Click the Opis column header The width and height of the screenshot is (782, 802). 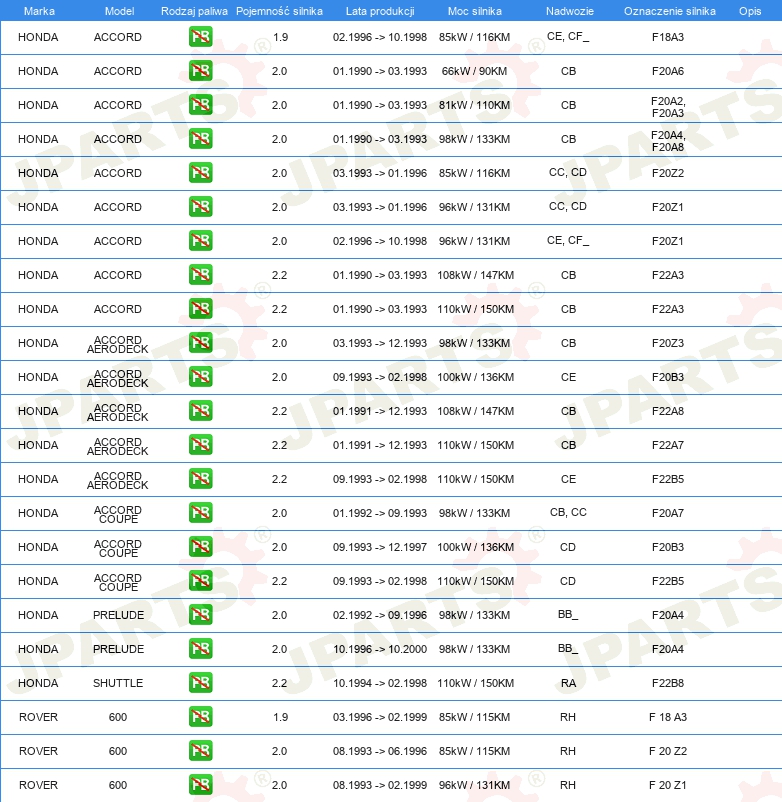coord(750,11)
